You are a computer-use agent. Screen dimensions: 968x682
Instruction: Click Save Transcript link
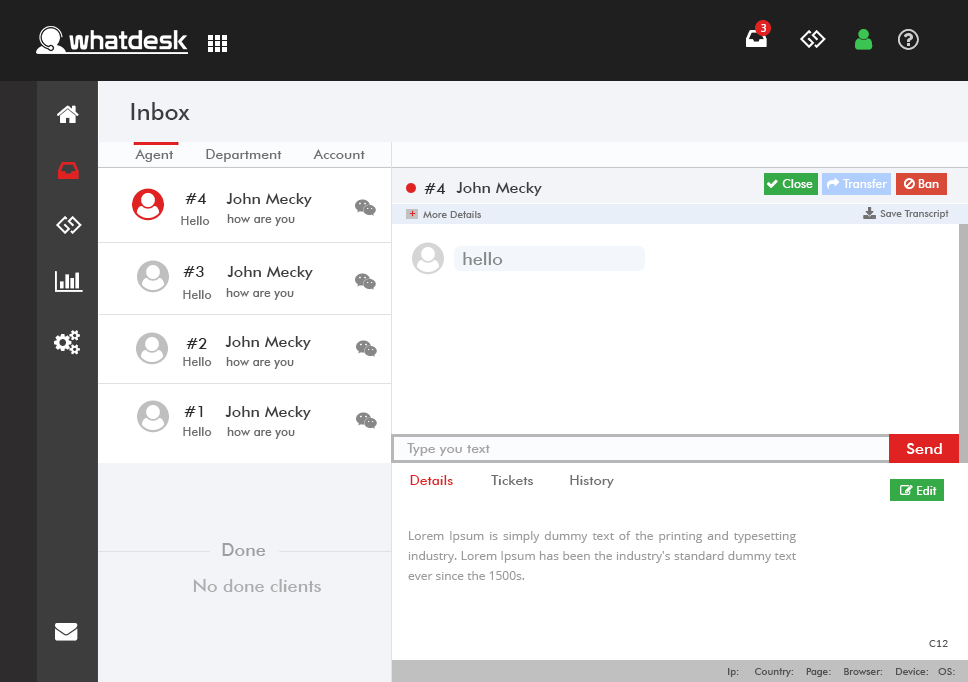[906, 214]
